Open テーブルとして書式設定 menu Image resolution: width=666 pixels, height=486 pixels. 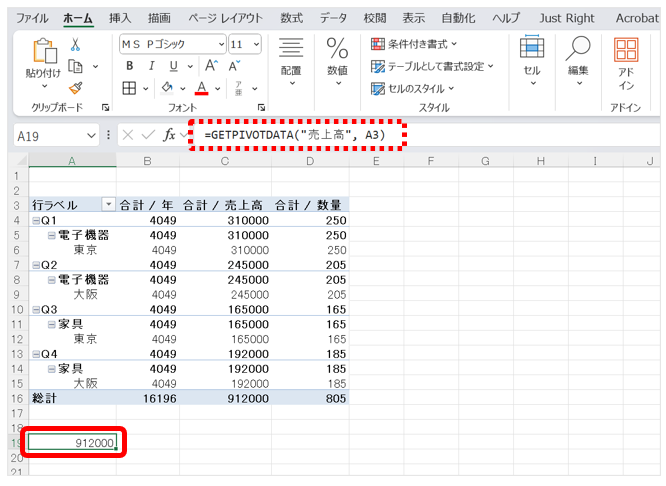[x=432, y=66]
